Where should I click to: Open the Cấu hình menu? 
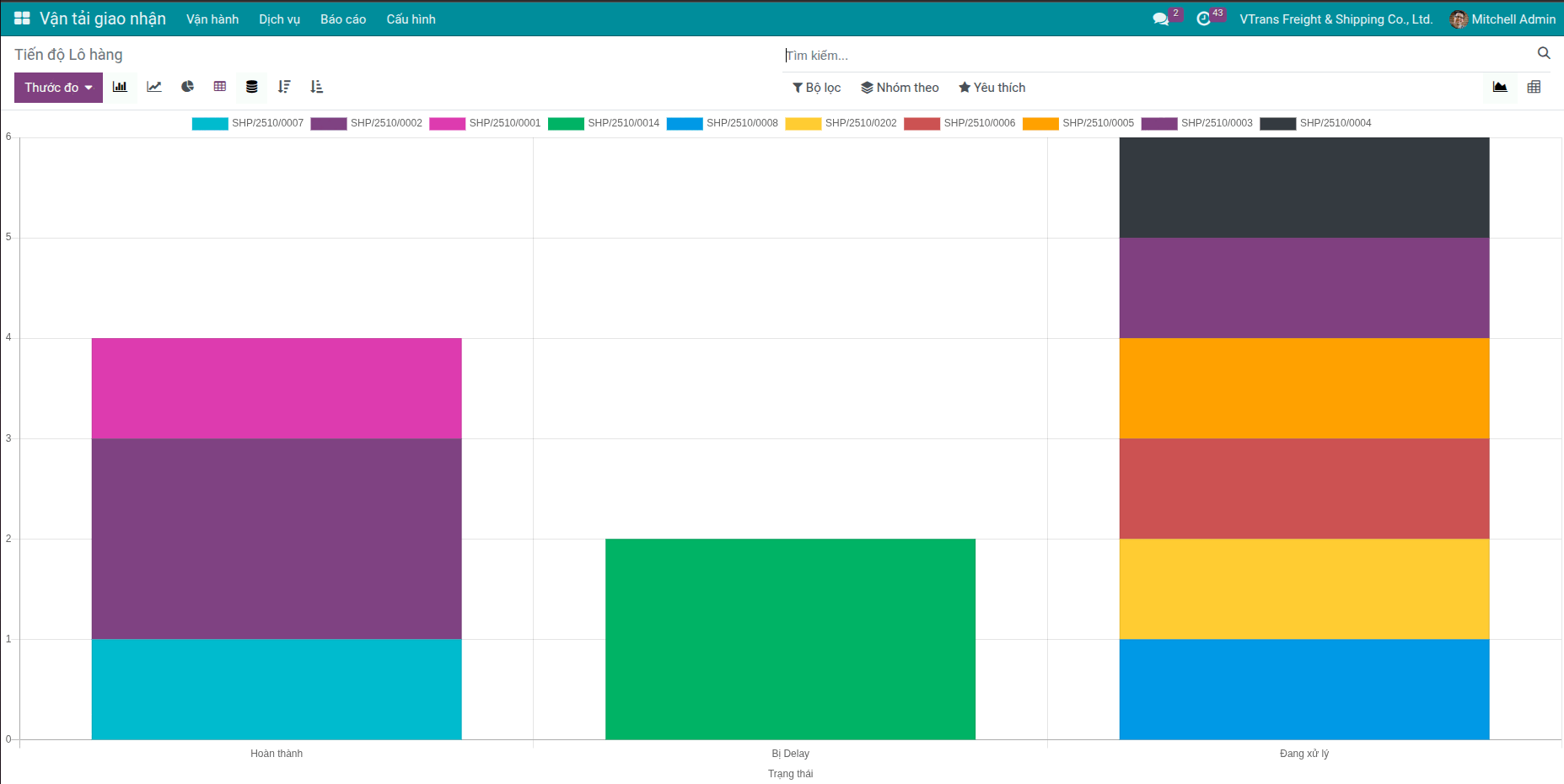tap(411, 19)
